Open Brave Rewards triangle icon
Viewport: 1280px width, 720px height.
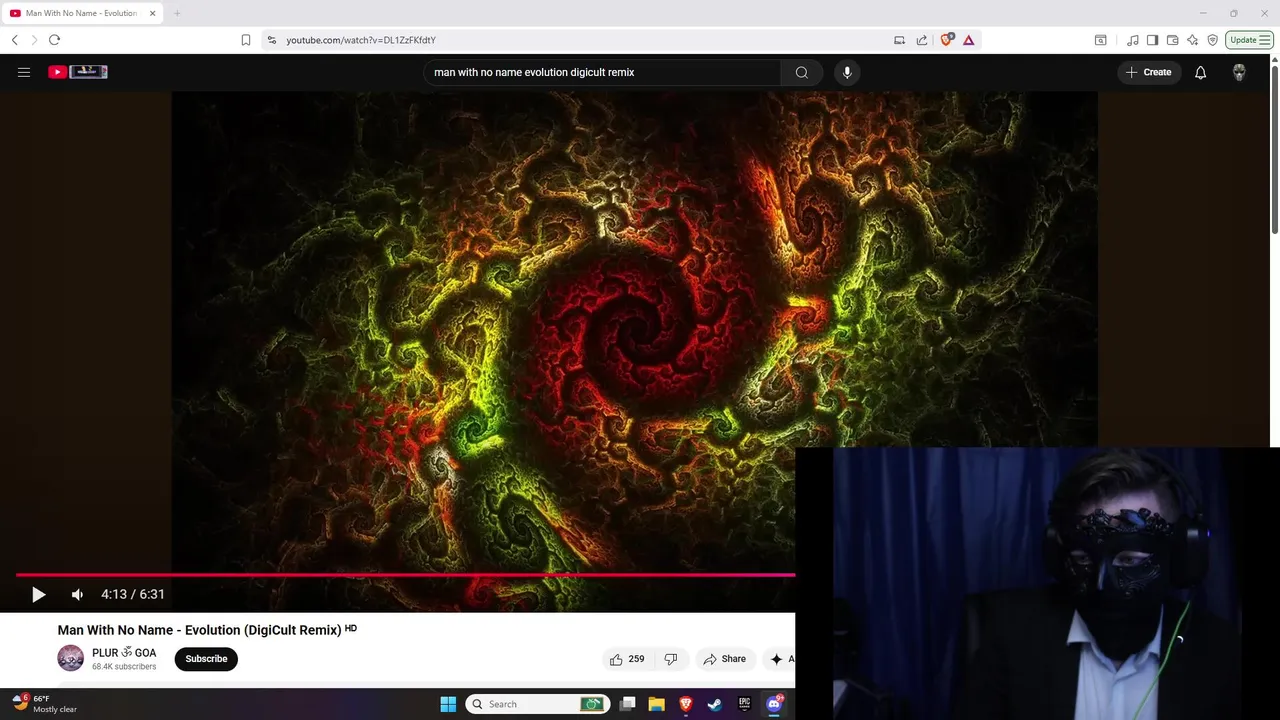[x=969, y=40]
